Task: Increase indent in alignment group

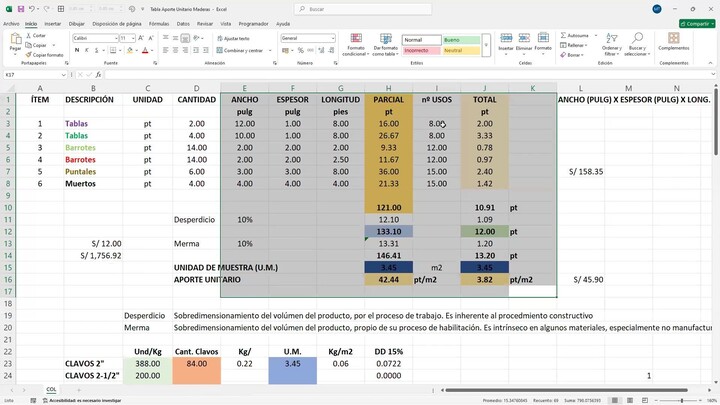Action: pyautogui.click(x=206, y=50)
